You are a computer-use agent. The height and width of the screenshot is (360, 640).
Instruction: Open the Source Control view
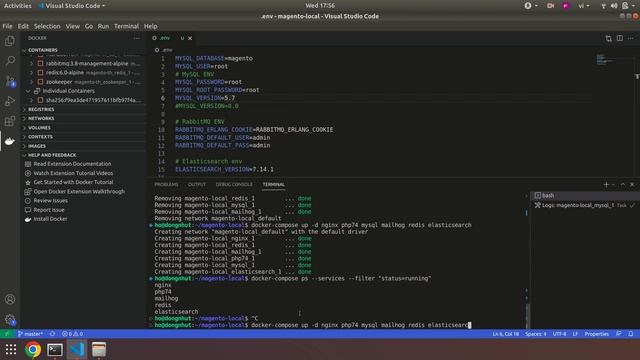click(x=10, y=81)
